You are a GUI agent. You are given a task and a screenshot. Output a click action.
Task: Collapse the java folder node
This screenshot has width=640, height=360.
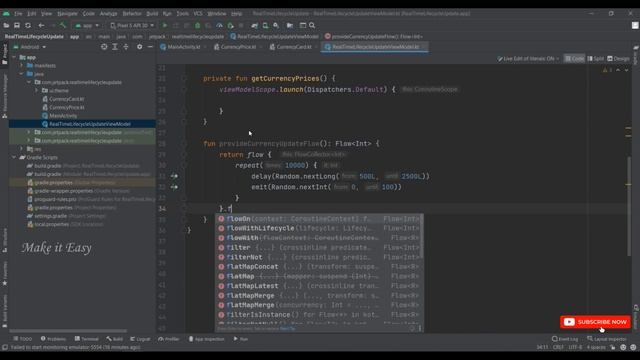pos(21,74)
